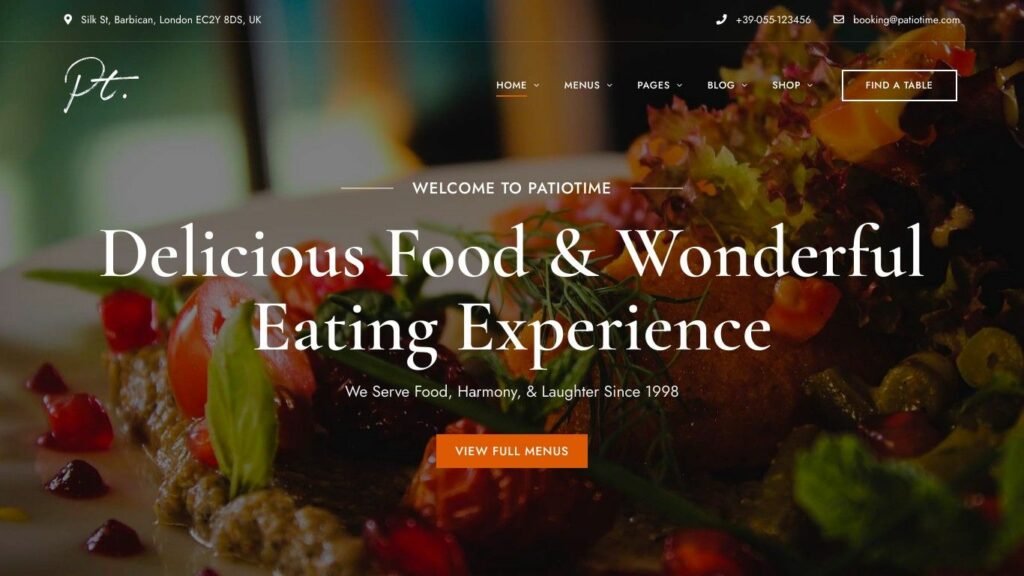This screenshot has height=576, width=1024.
Task: Expand the Shop dropdown chevron
Action: coord(810,86)
